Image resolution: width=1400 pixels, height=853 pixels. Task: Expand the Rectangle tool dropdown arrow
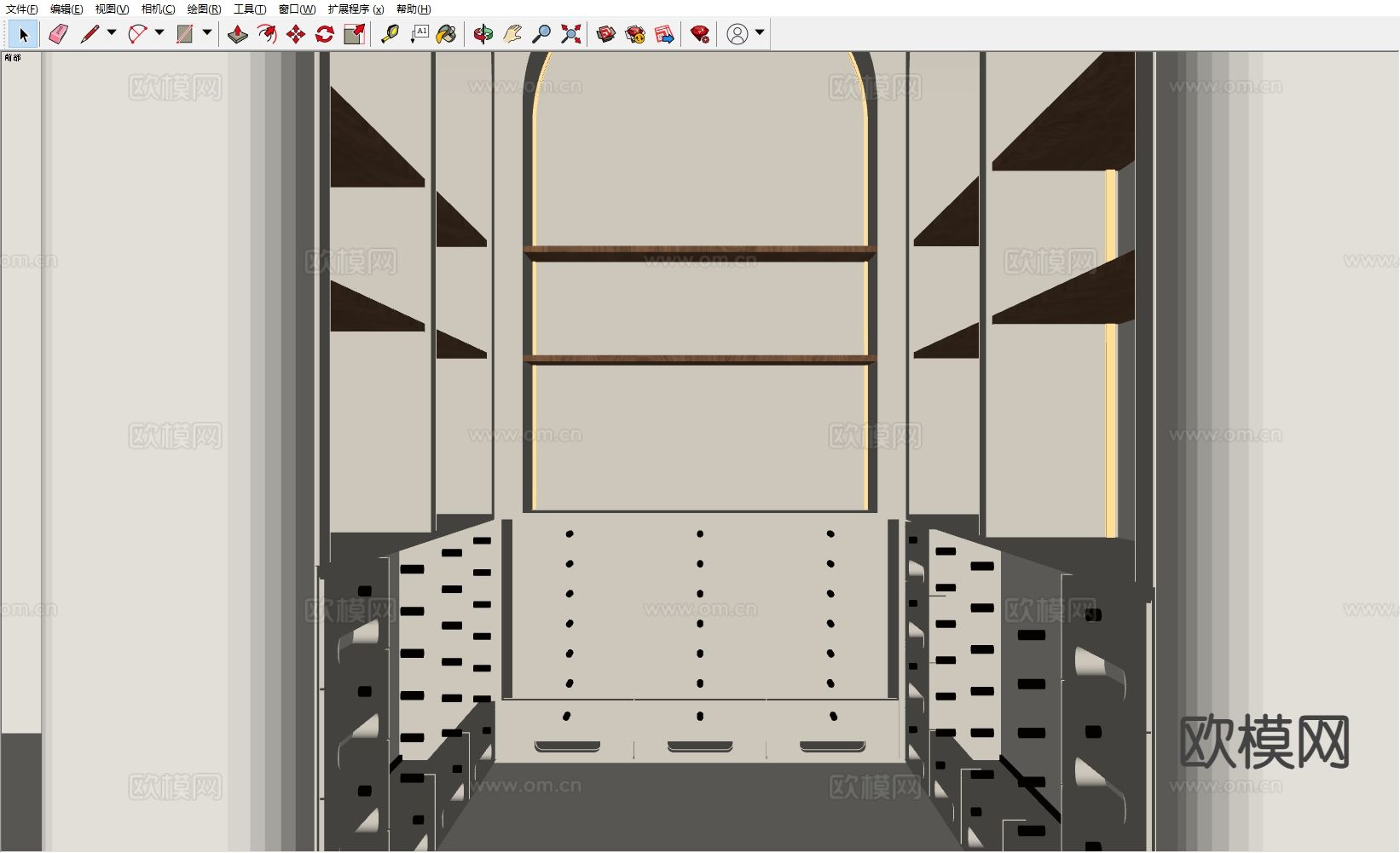[207, 33]
